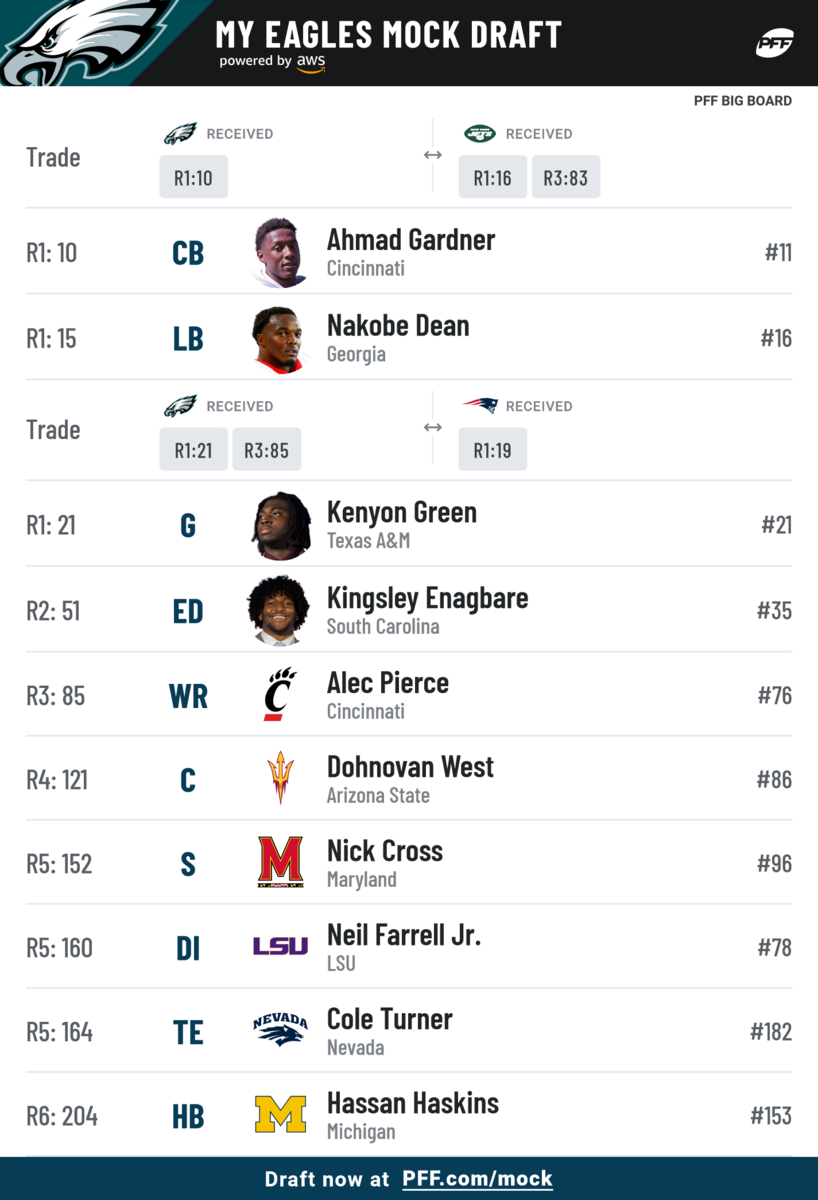Click the Cole Turner player name

(x=389, y=1019)
